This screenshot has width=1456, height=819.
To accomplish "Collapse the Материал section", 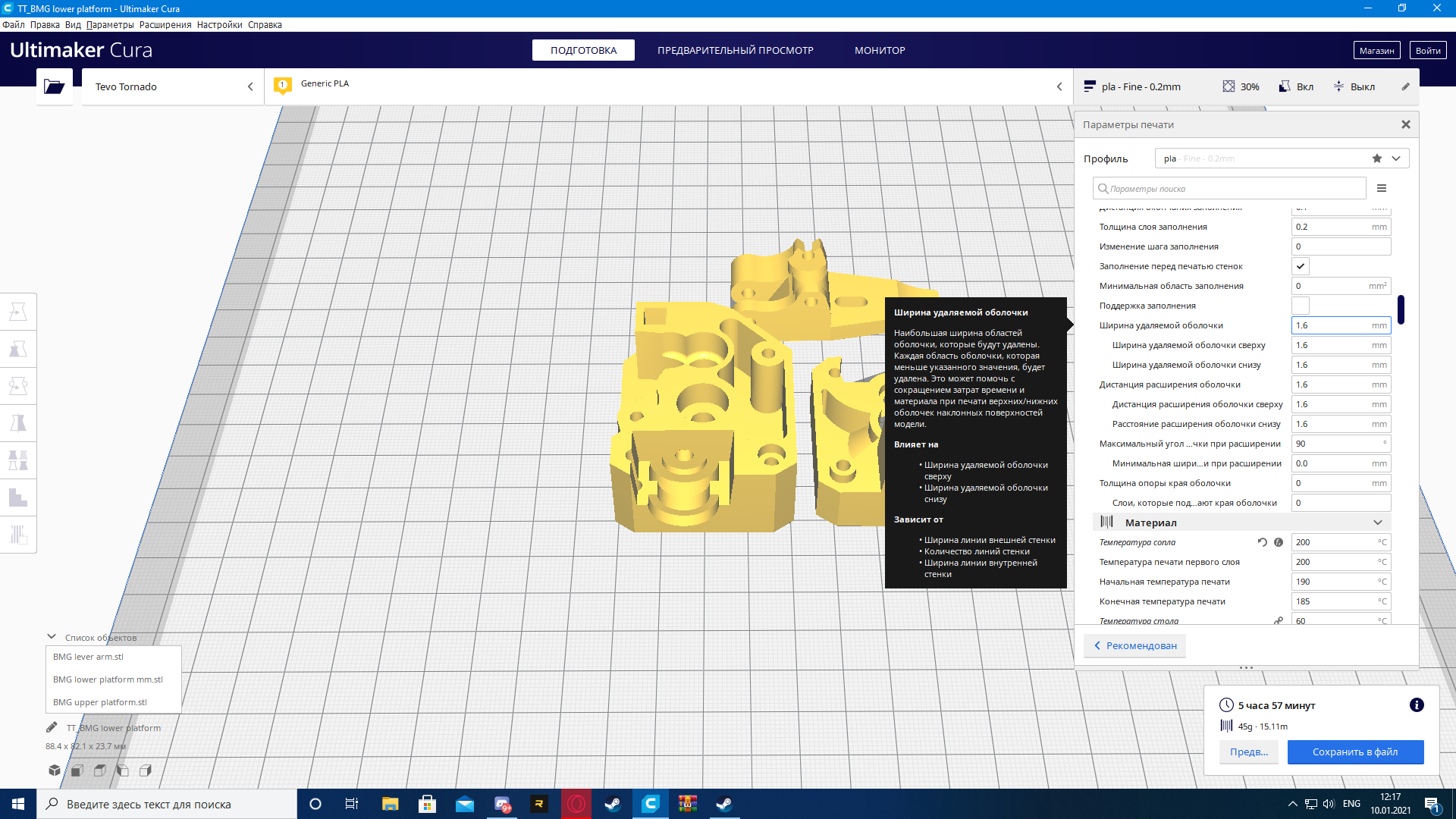I will click(1377, 522).
